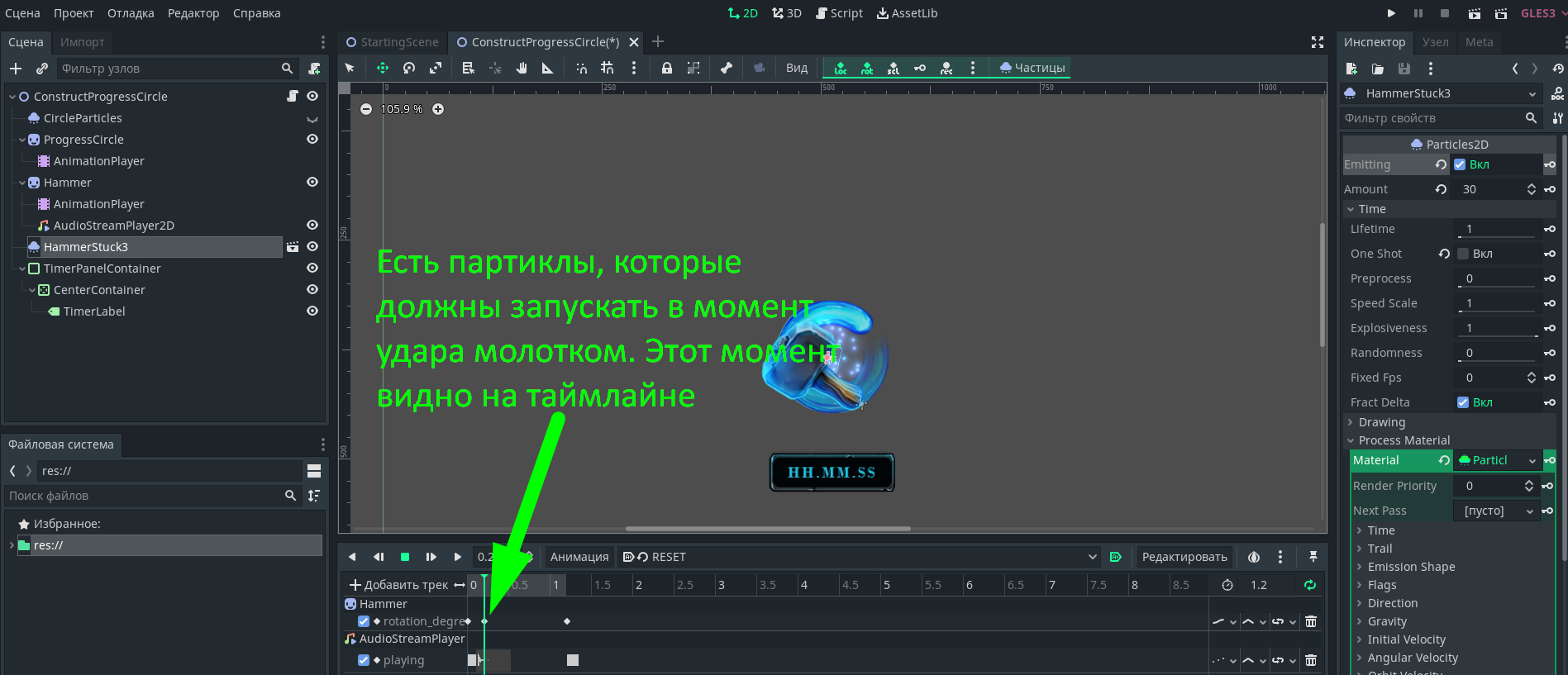
Task: Stop the animation playback
Action: (x=405, y=557)
